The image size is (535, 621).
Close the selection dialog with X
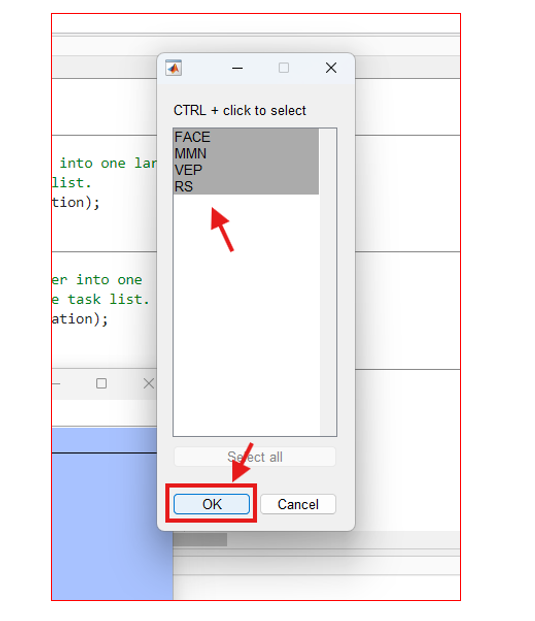[x=331, y=68]
